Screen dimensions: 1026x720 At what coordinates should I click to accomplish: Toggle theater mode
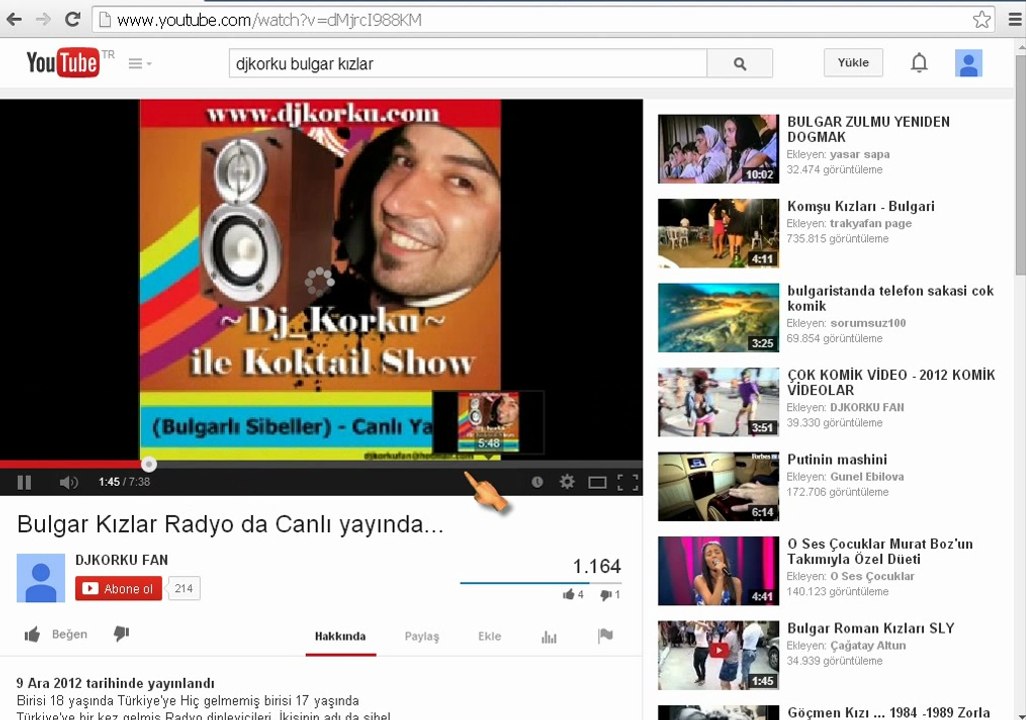click(x=597, y=483)
